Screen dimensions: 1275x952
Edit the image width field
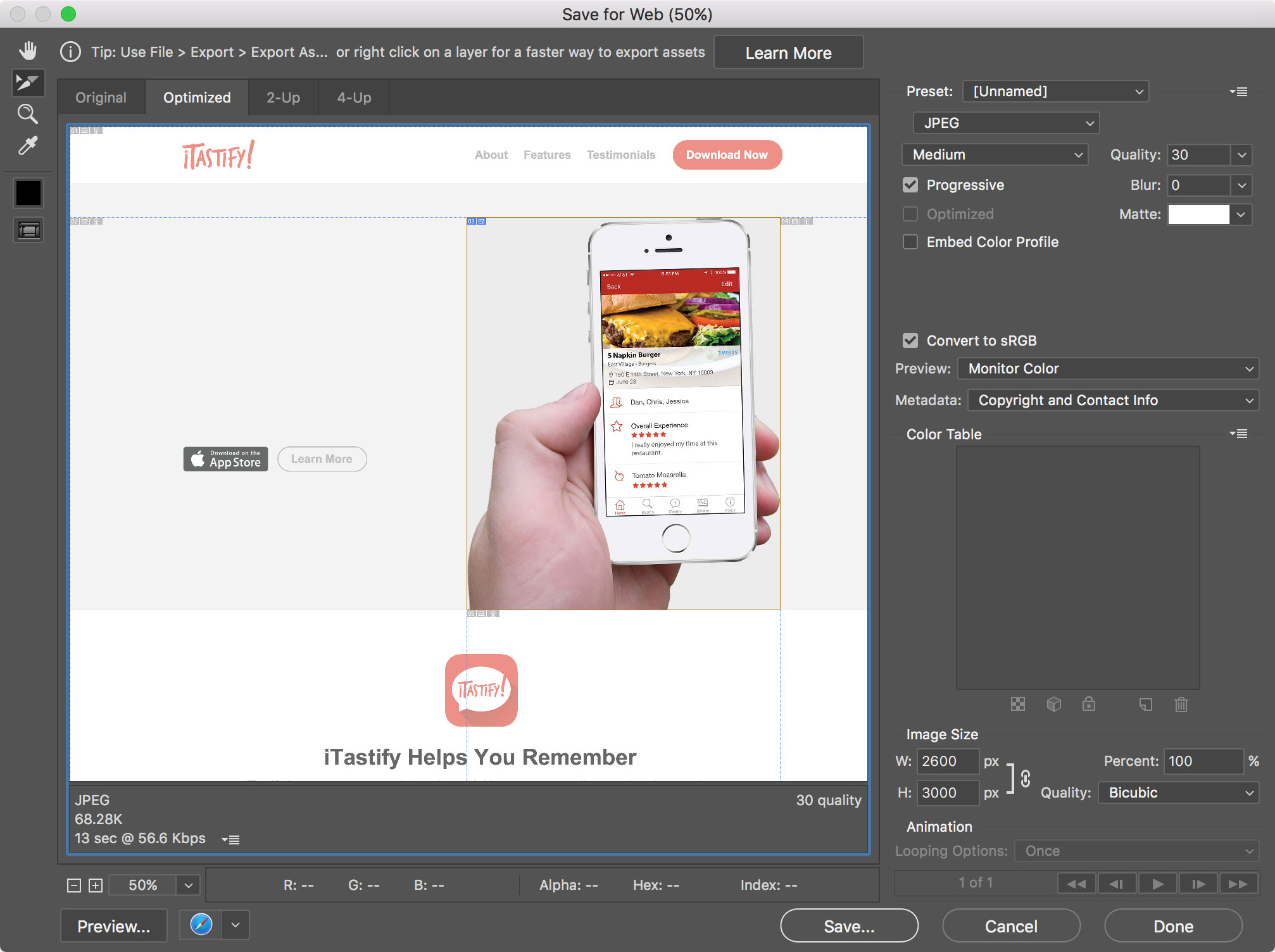pyautogui.click(x=947, y=761)
